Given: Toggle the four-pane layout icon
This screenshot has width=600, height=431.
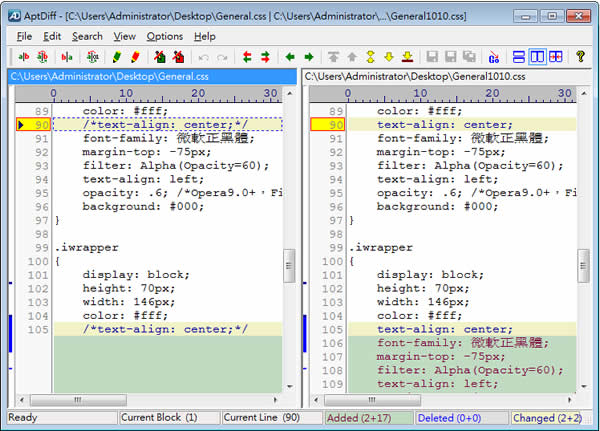Looking at the screenshot, I should 555,57.
